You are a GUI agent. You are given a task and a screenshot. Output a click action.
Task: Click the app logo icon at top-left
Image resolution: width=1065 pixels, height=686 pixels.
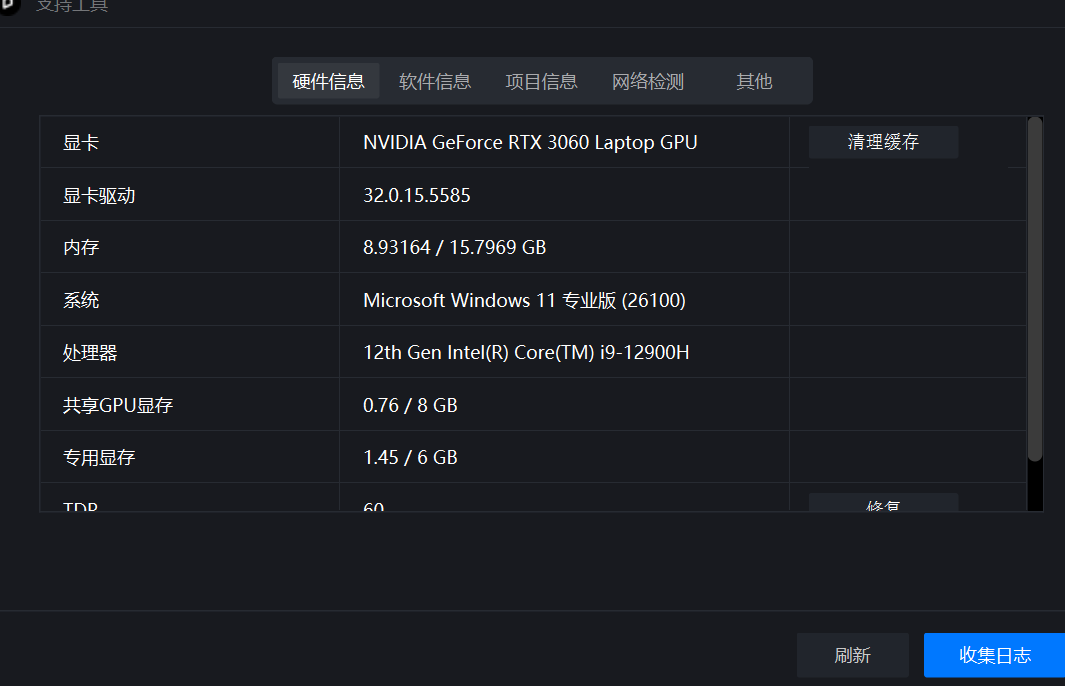tap(8, 6)
